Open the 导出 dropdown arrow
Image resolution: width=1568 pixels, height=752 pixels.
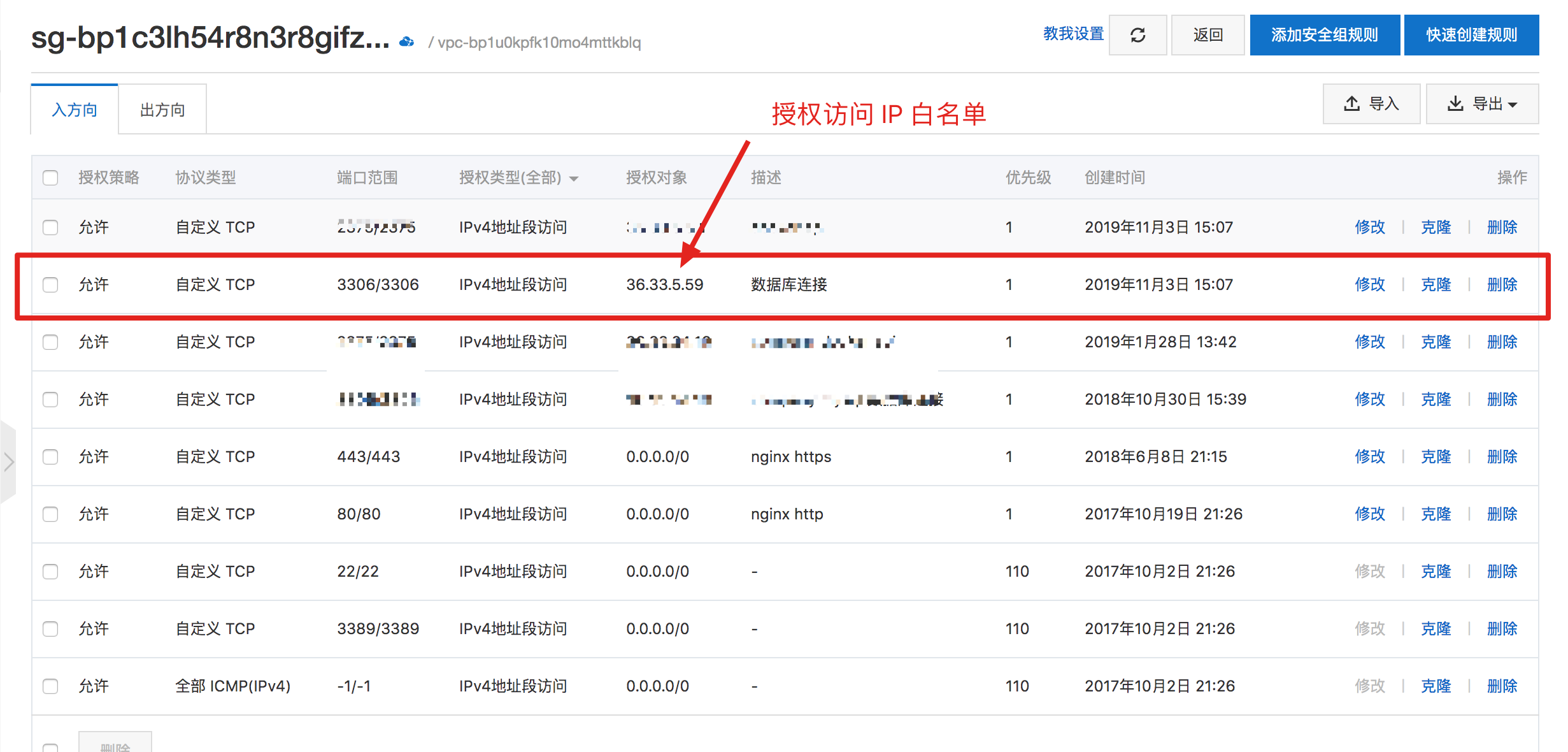[x=1513, y=105]
